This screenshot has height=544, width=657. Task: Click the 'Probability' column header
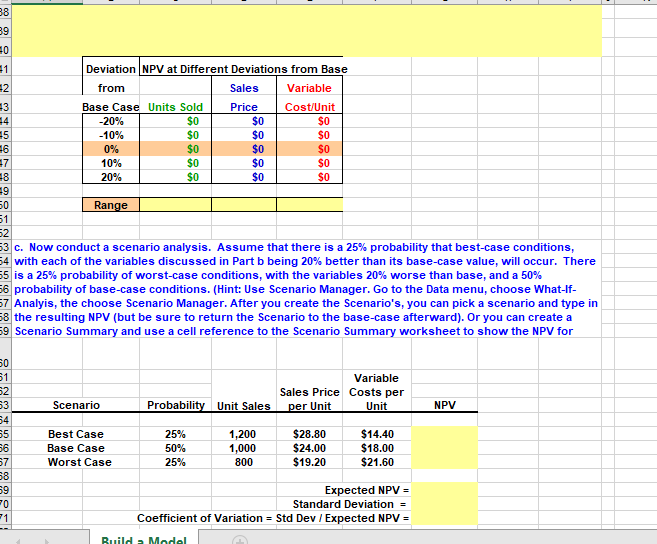coord(176,405)
